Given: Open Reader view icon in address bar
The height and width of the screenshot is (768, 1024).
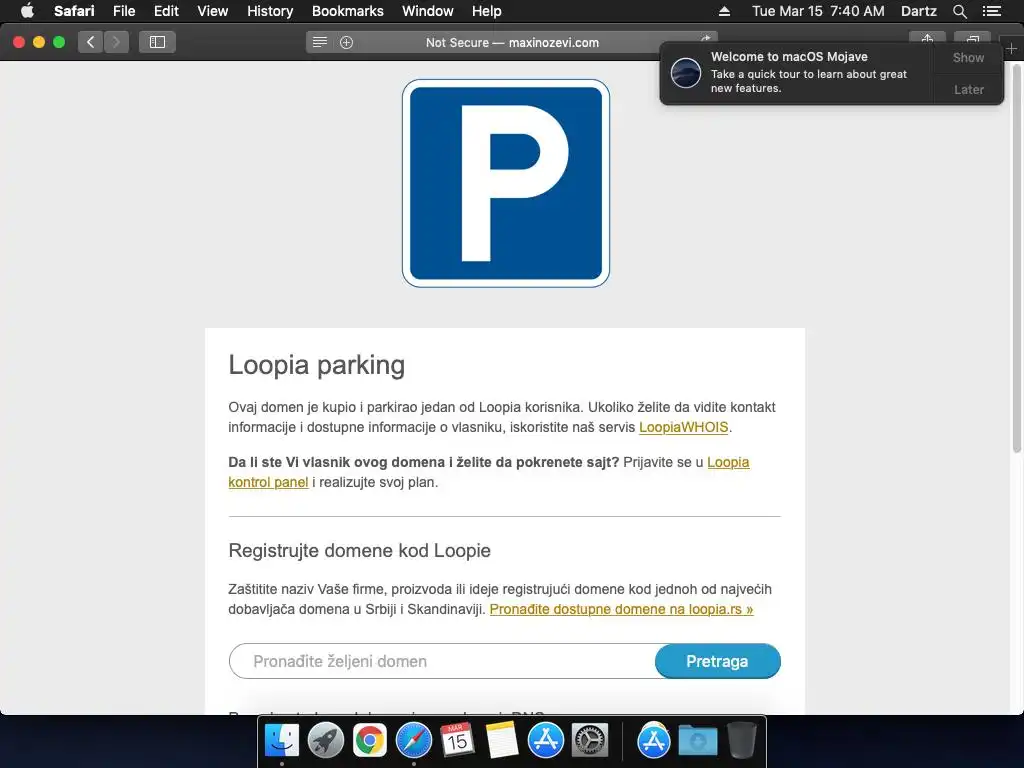Looking at the screenshot, I should tap(319, 42).
